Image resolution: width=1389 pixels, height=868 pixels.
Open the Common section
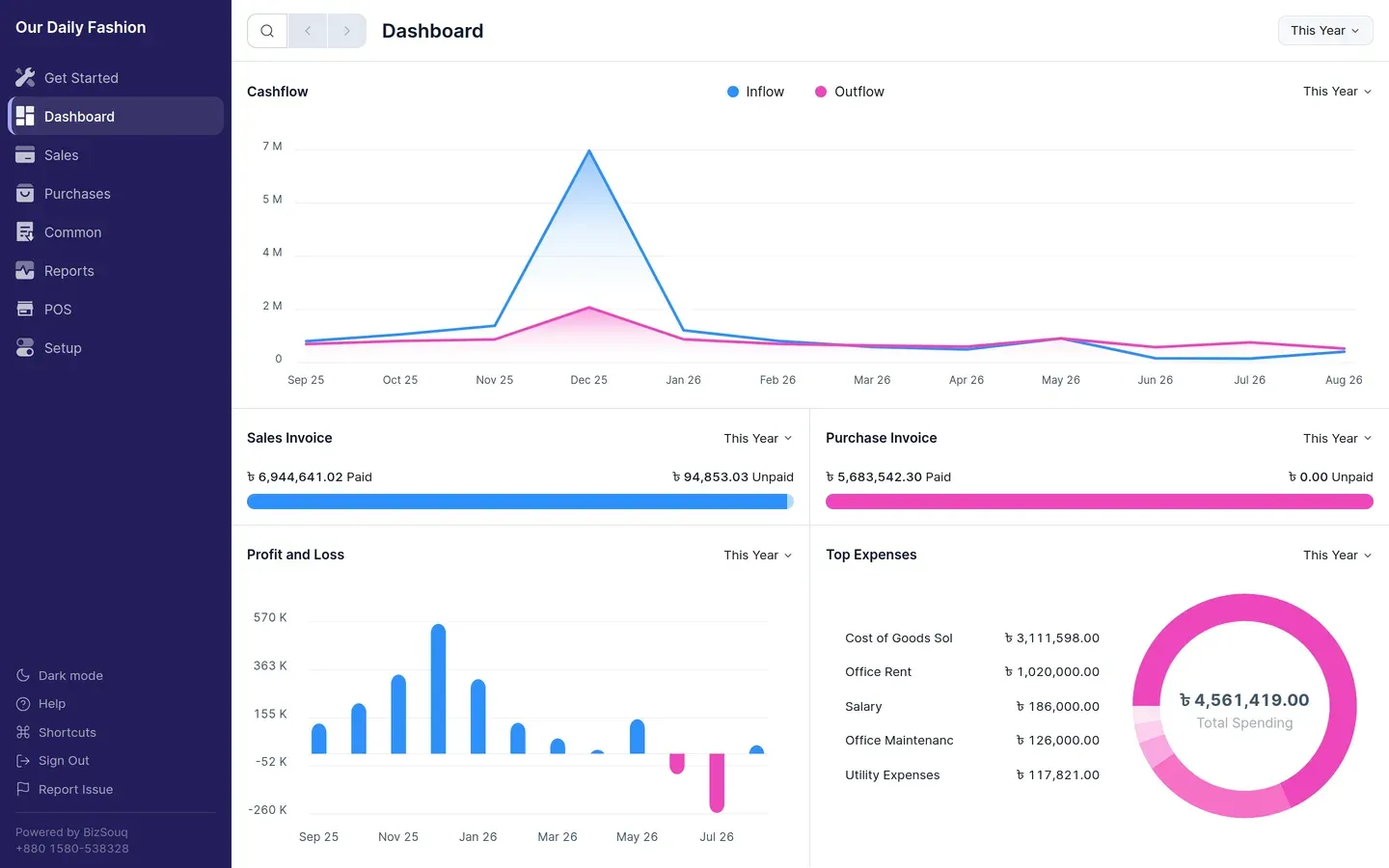point(116,231)
